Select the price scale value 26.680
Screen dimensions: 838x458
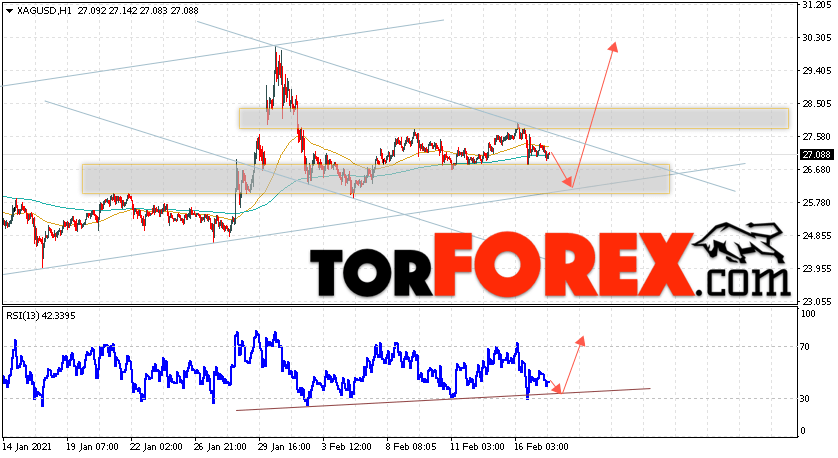tap(816, 170)
